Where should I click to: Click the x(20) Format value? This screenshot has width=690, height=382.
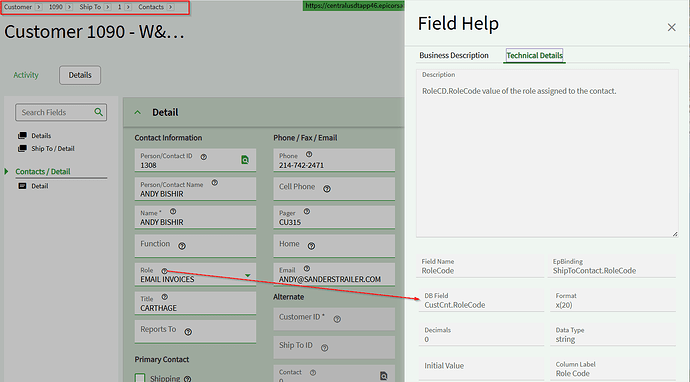tap(564, 305)
